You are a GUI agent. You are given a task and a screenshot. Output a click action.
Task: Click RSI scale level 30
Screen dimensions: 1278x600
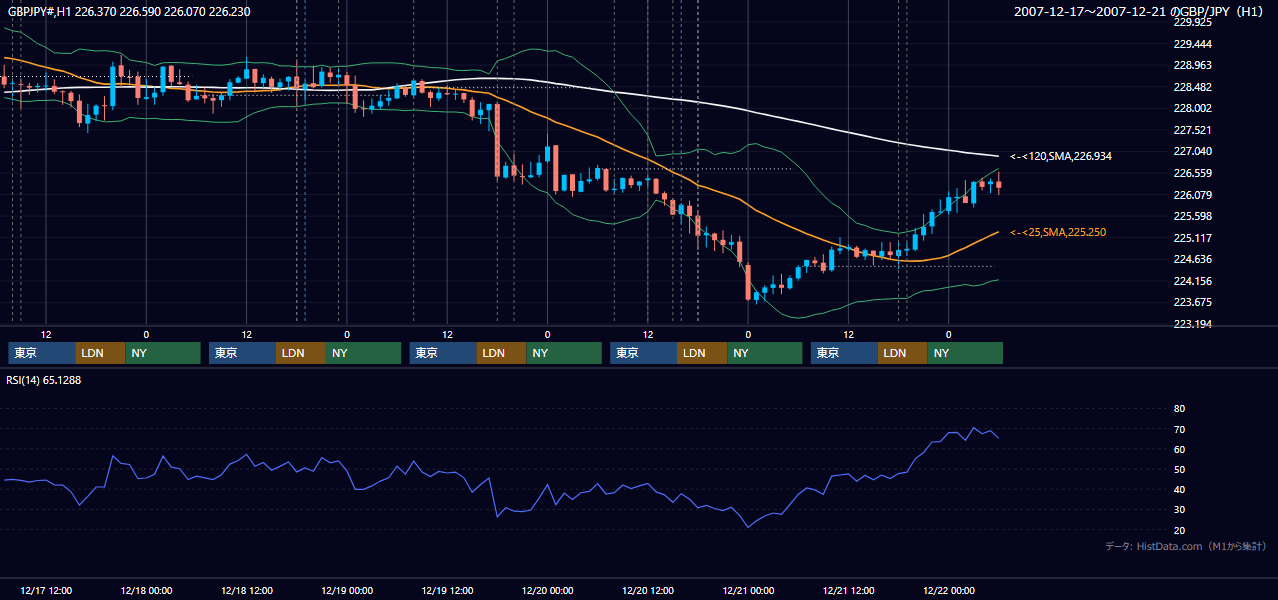(x=1179, y=510)
